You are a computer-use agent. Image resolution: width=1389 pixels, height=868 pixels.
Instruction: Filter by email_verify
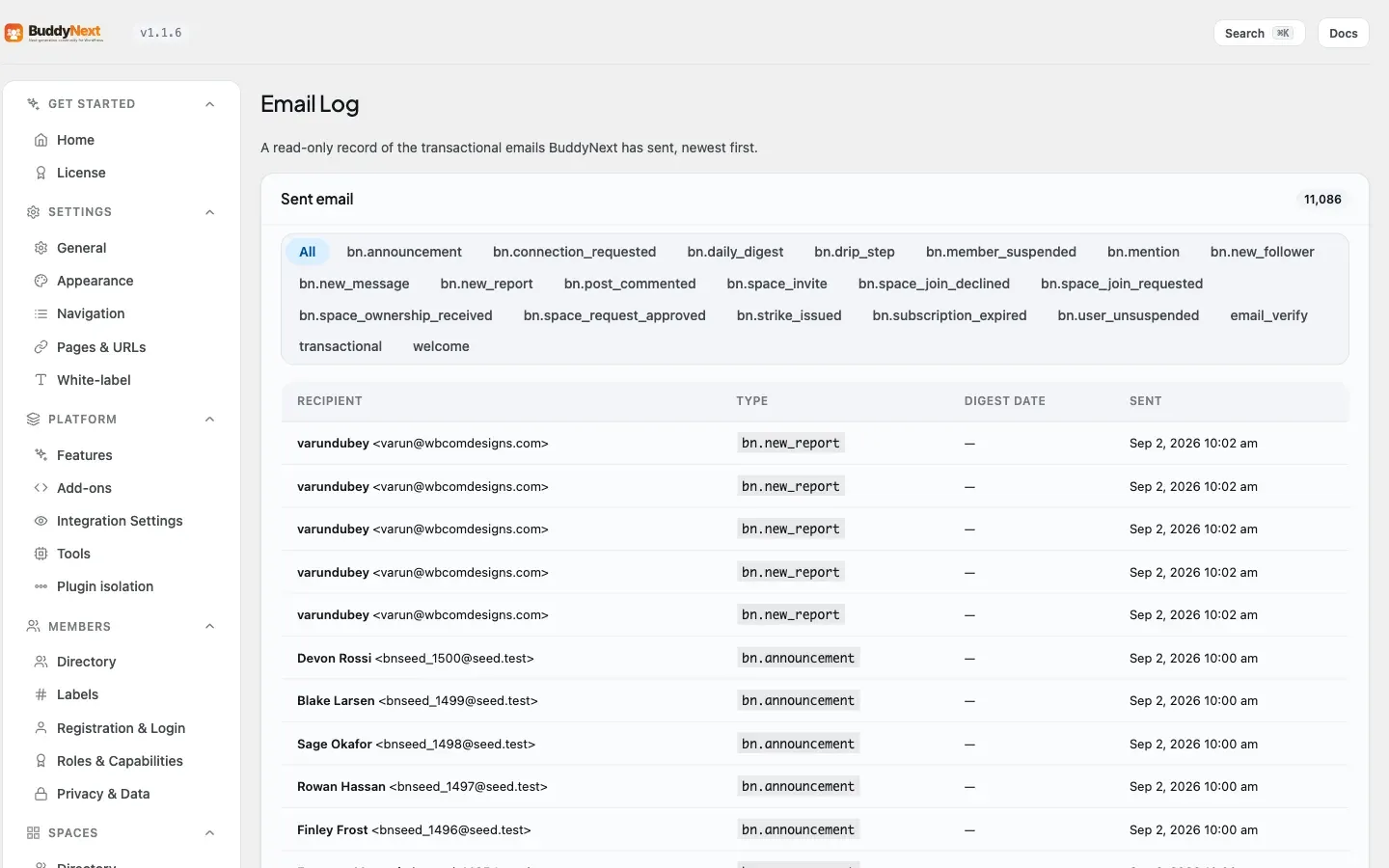tap(1269, 315)
